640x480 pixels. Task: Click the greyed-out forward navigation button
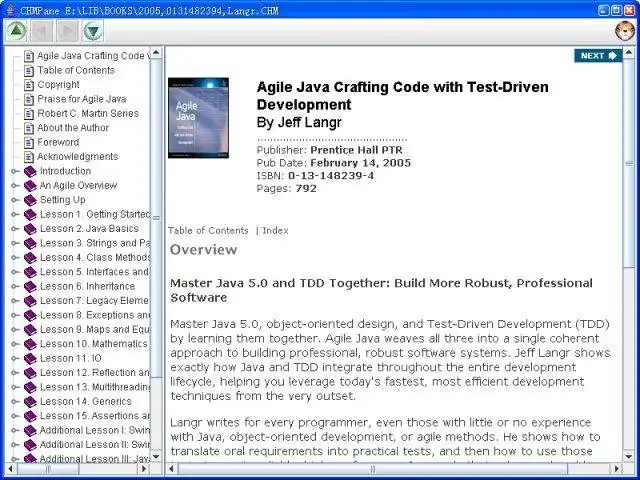(x=67, y=31)
